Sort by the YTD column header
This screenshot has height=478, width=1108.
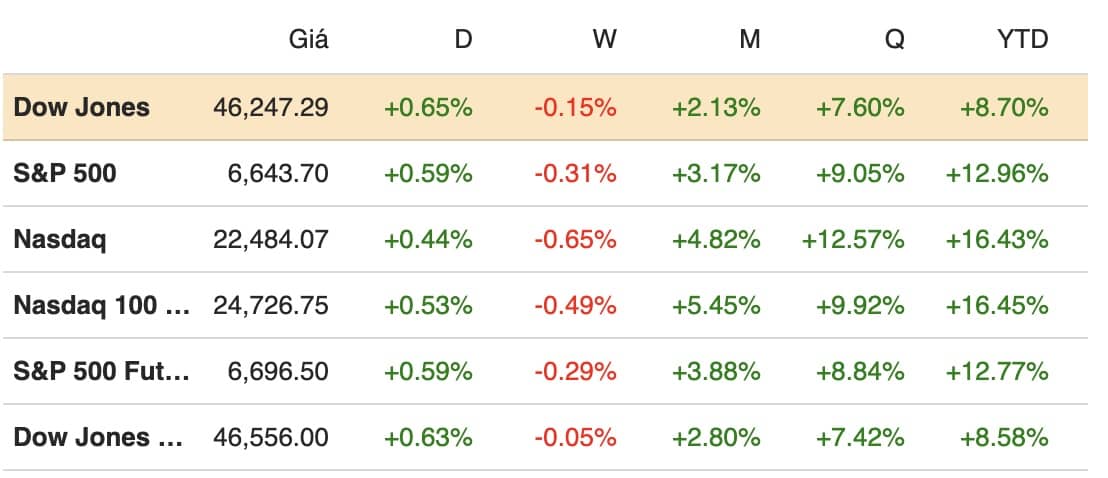1023,40
